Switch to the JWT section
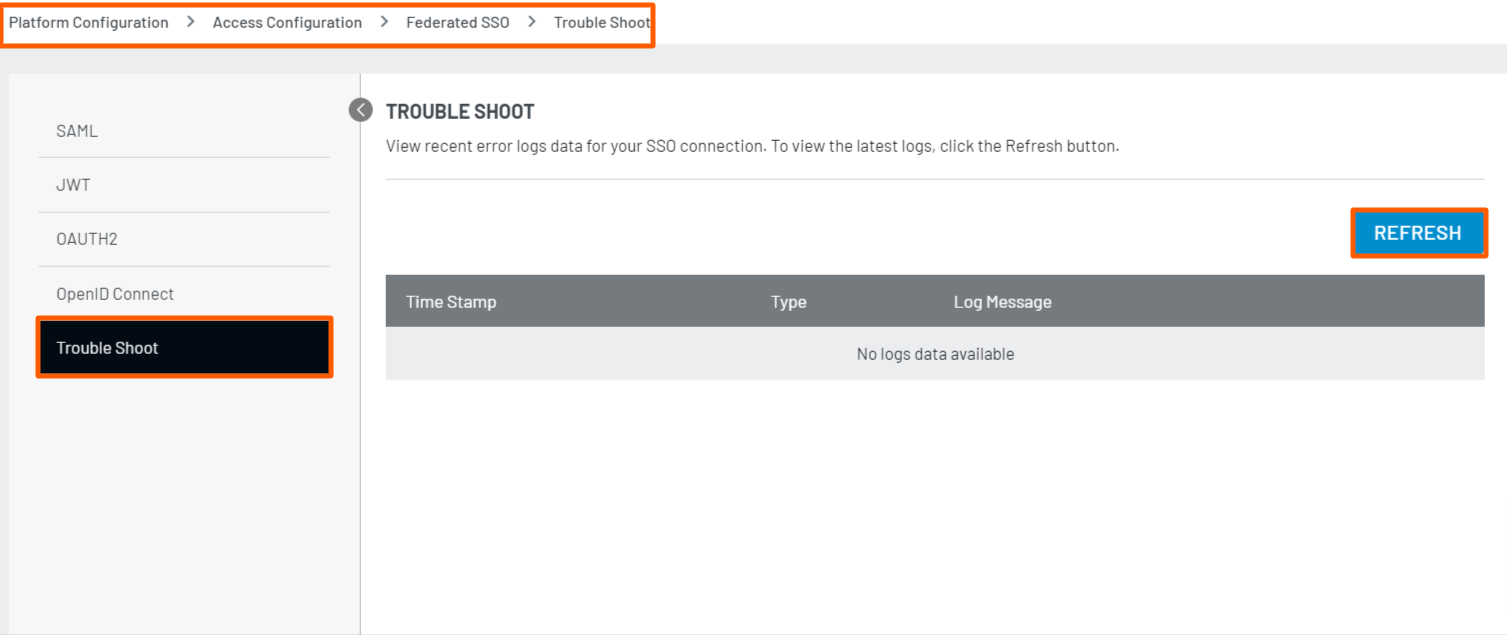 click(x=73, y=185)
